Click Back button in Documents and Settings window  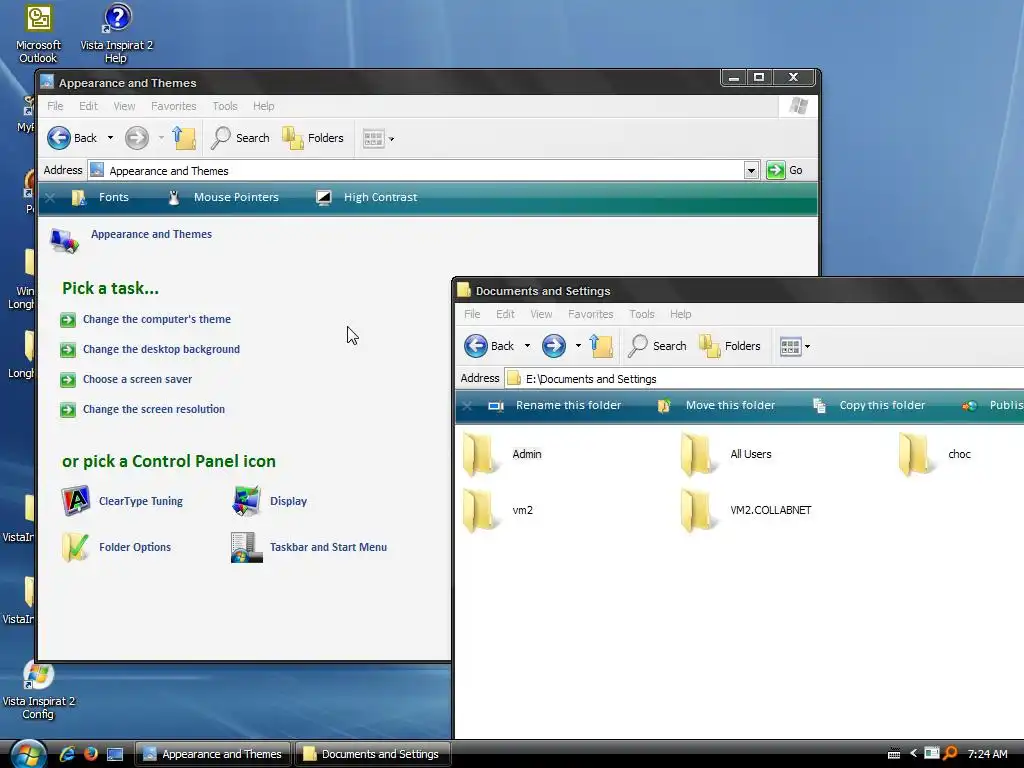[x=489, y=345]
